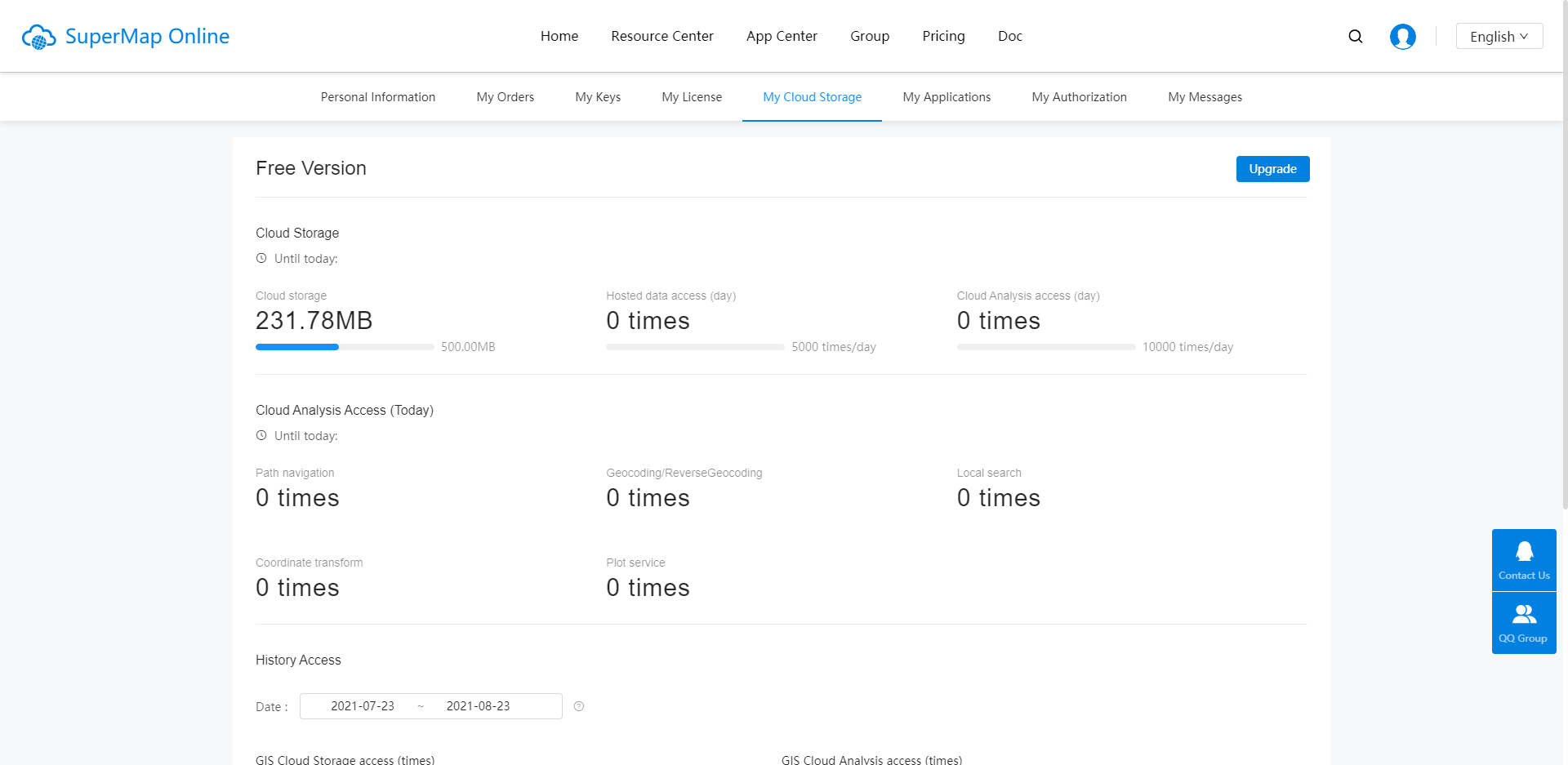Open the user profile avatar

tap(1403, 37)
